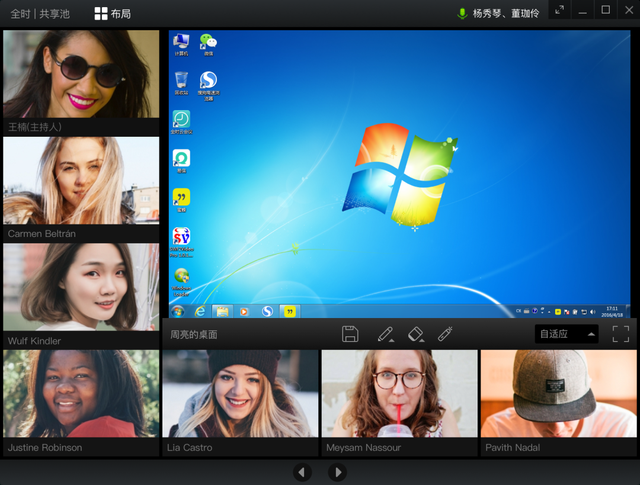640x485 pixels.
Task: Click the Sogou browser desktop icon
Action: point(209,85)
